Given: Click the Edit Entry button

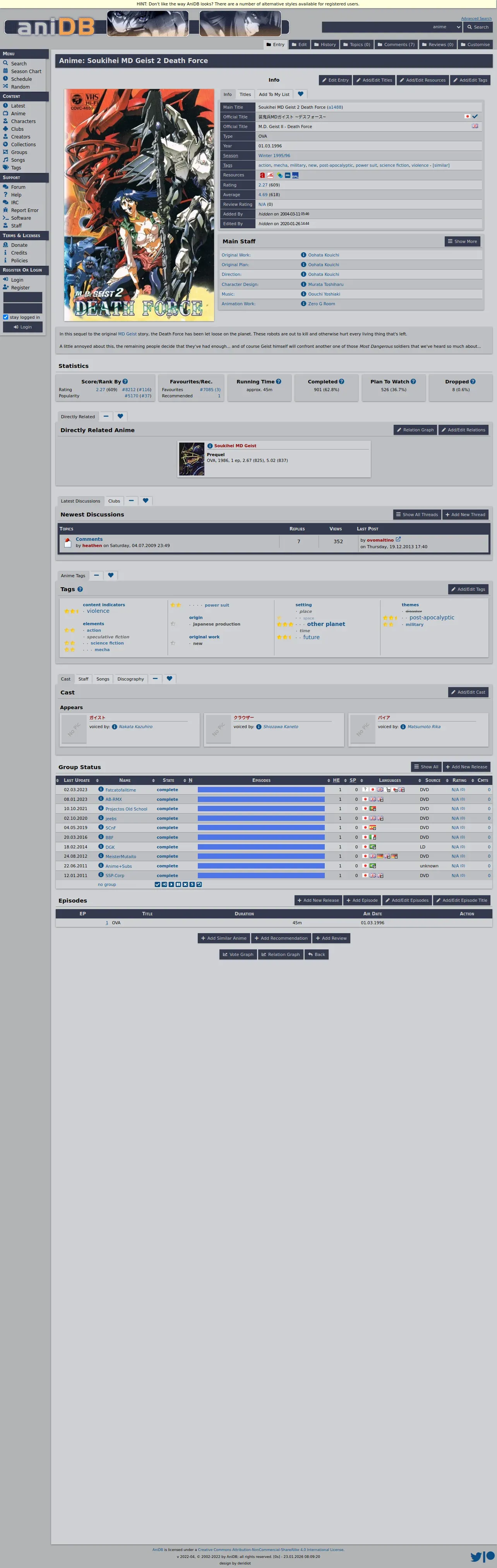Looking at the screenshot, I should [336, 80].
